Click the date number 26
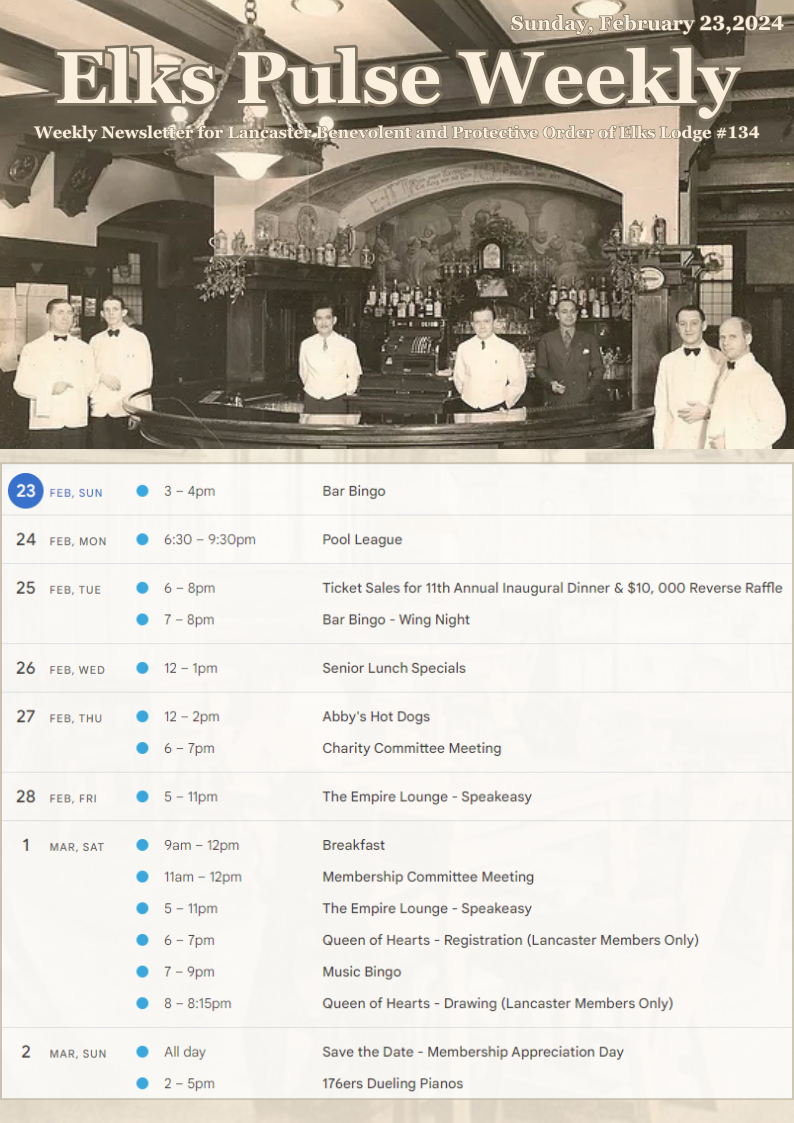 26,668
